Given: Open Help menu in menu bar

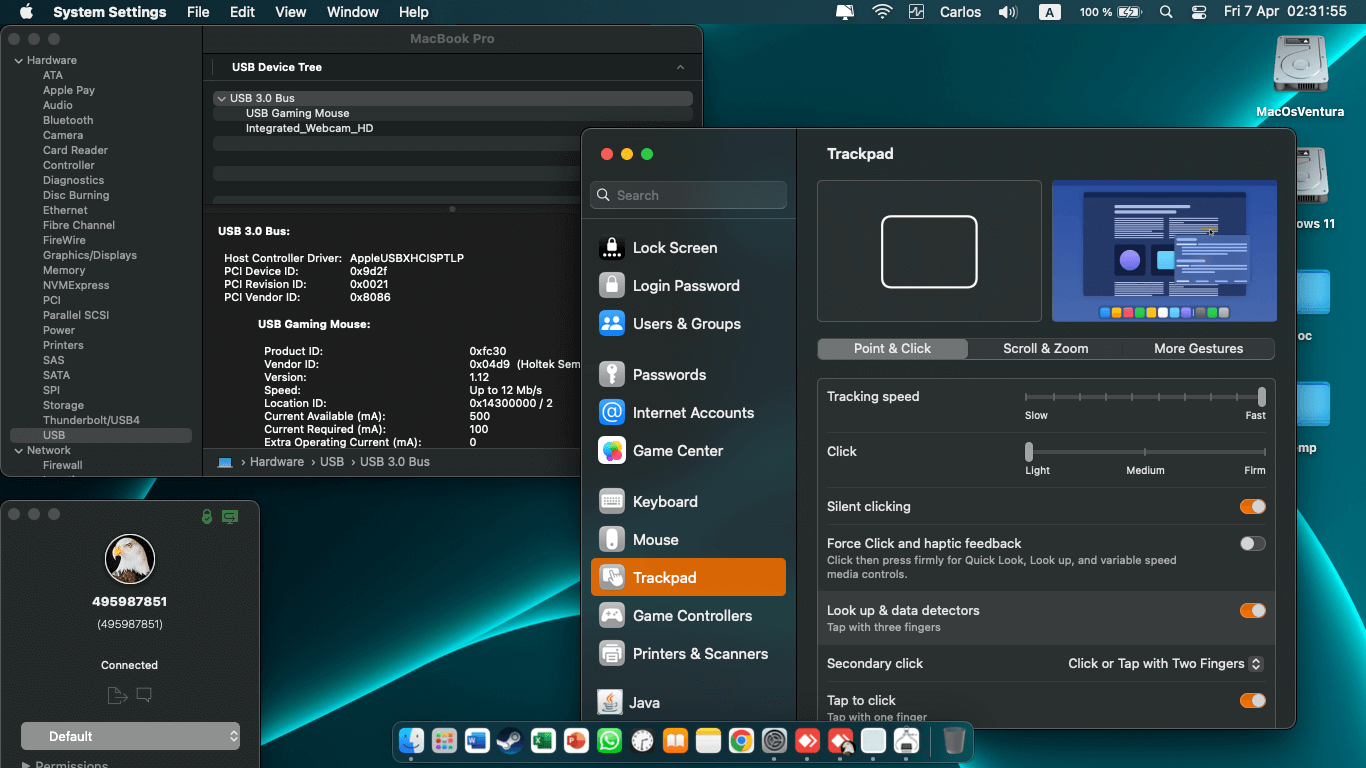Looking at the screenshot, I should (414, 12).
